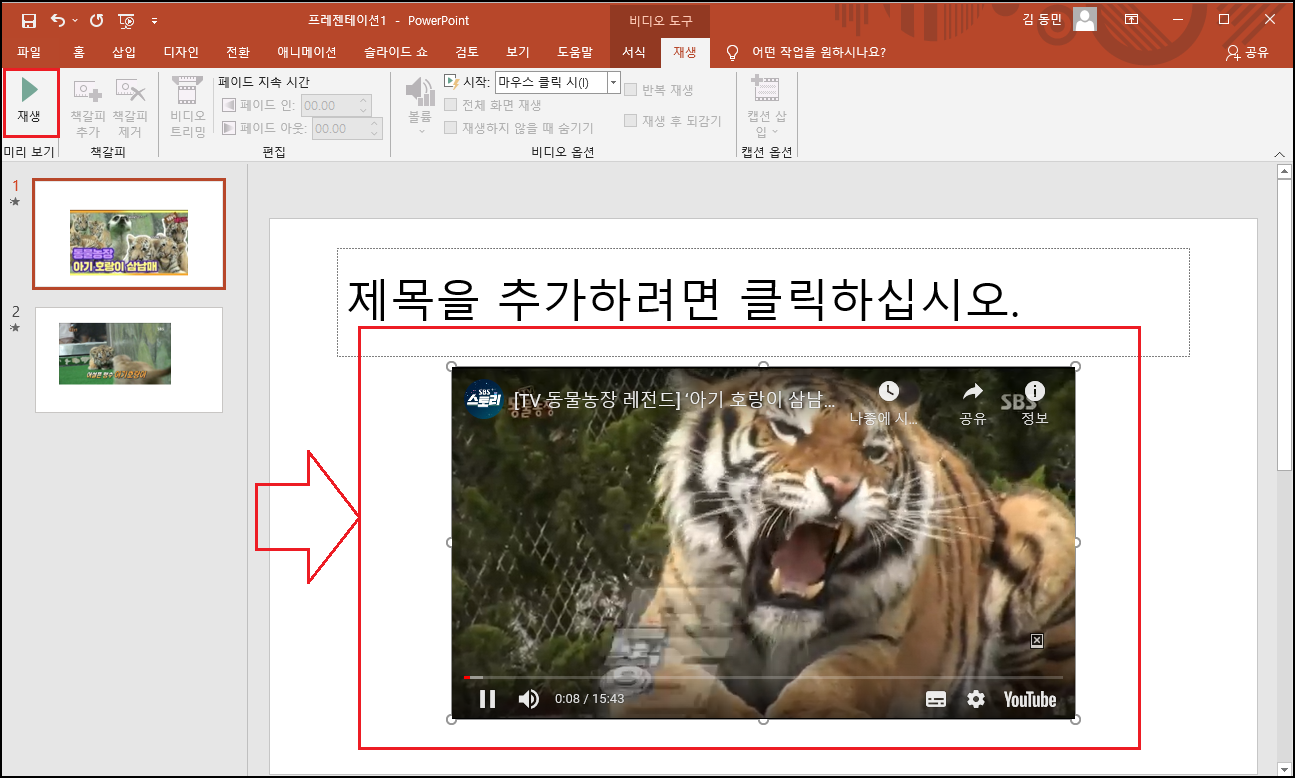
Task: Open the Start (시작) dropdown
Action: pos(613,82)
